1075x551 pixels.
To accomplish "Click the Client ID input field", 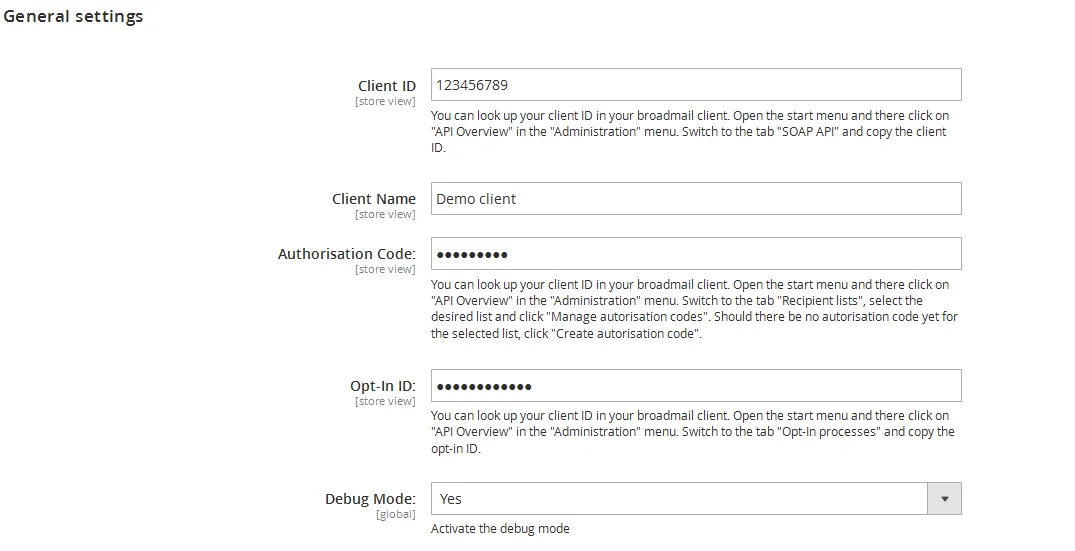I will pos(696,85).
